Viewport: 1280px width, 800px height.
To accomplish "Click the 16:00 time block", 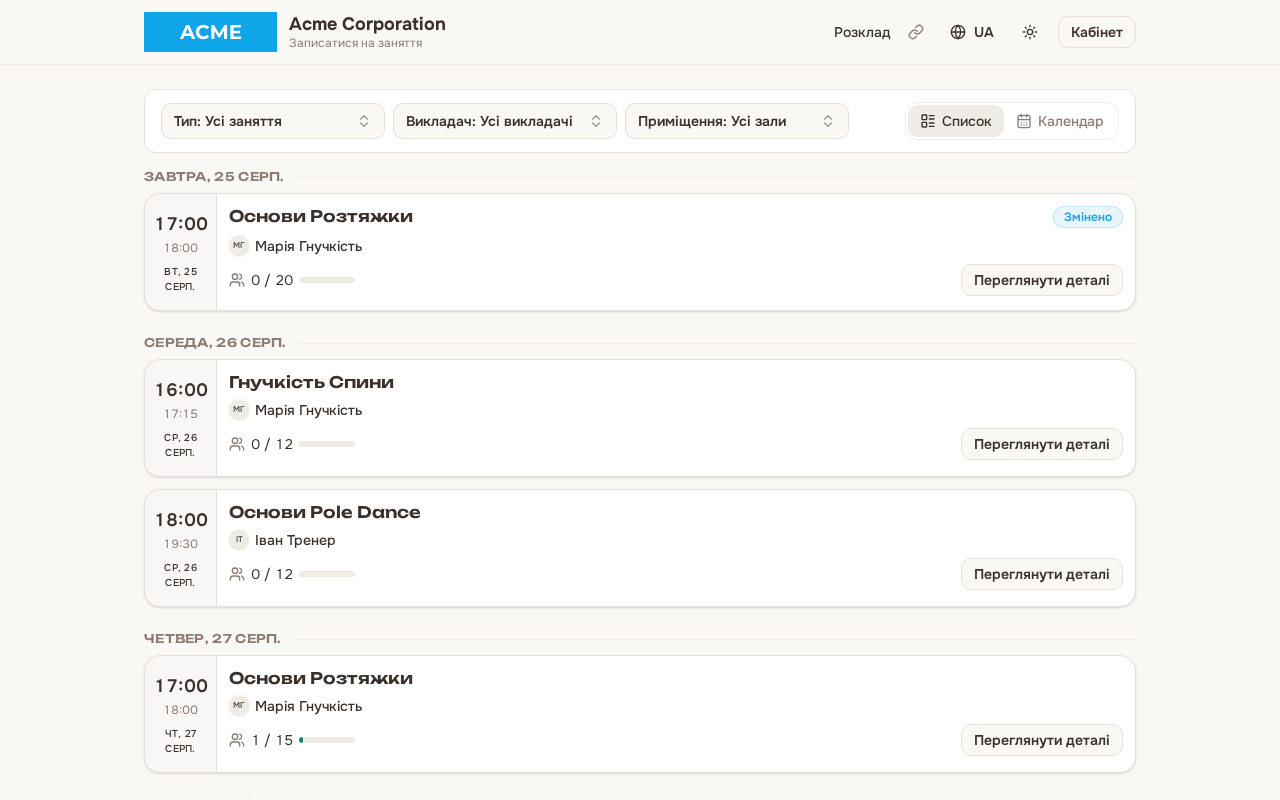I will coord(181,418).
